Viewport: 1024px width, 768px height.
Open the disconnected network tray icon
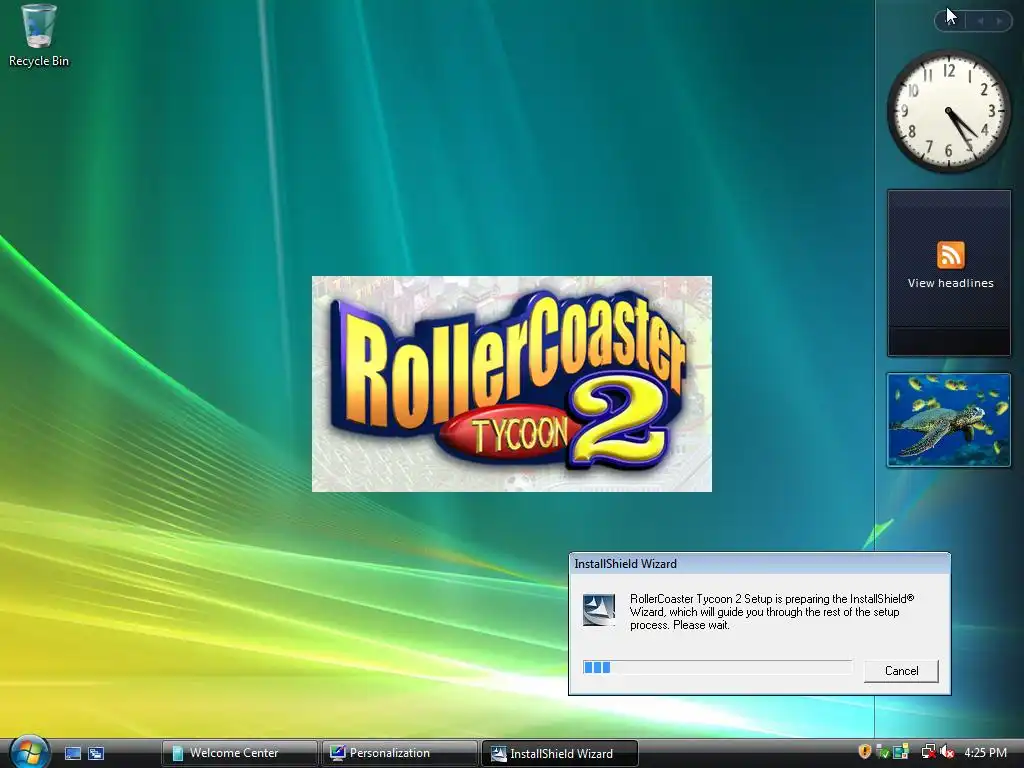pyautogui.click(x=927, y=752)
